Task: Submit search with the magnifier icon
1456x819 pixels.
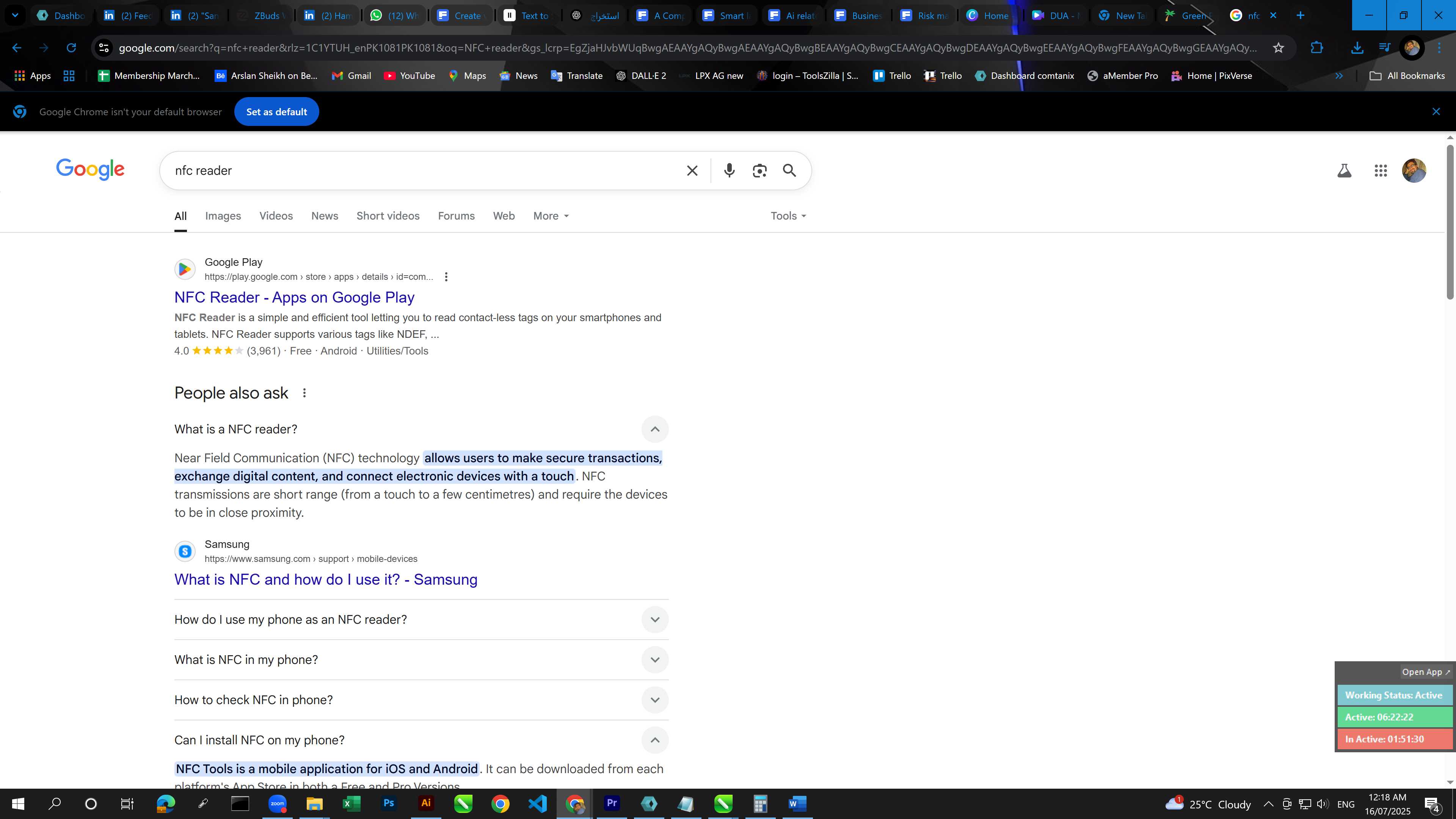Action: click(x=789, y=171)
